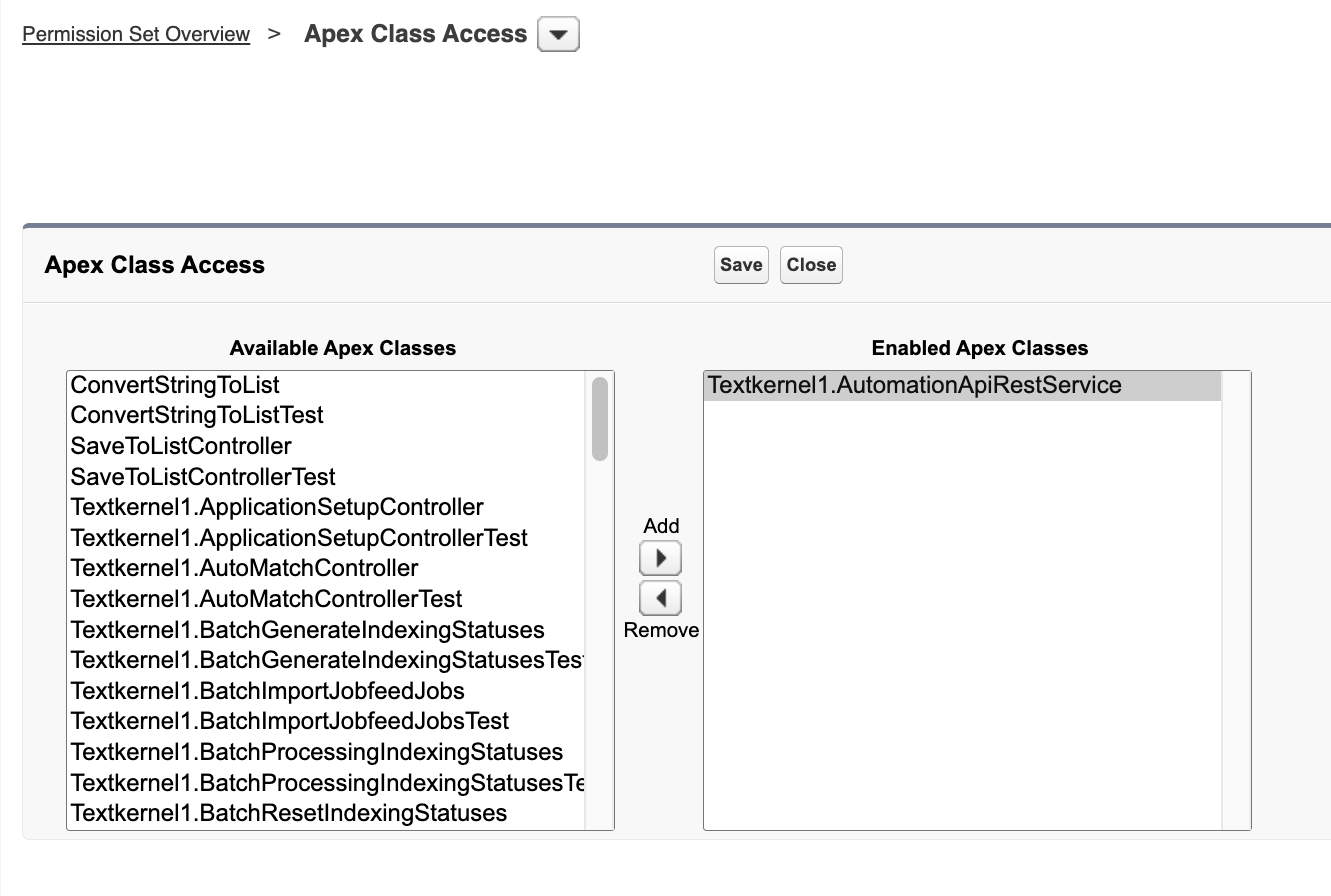Select Textkernel1.AutoMatchControllerTest class
This screenshot has height=896, width=1331.
327,599
